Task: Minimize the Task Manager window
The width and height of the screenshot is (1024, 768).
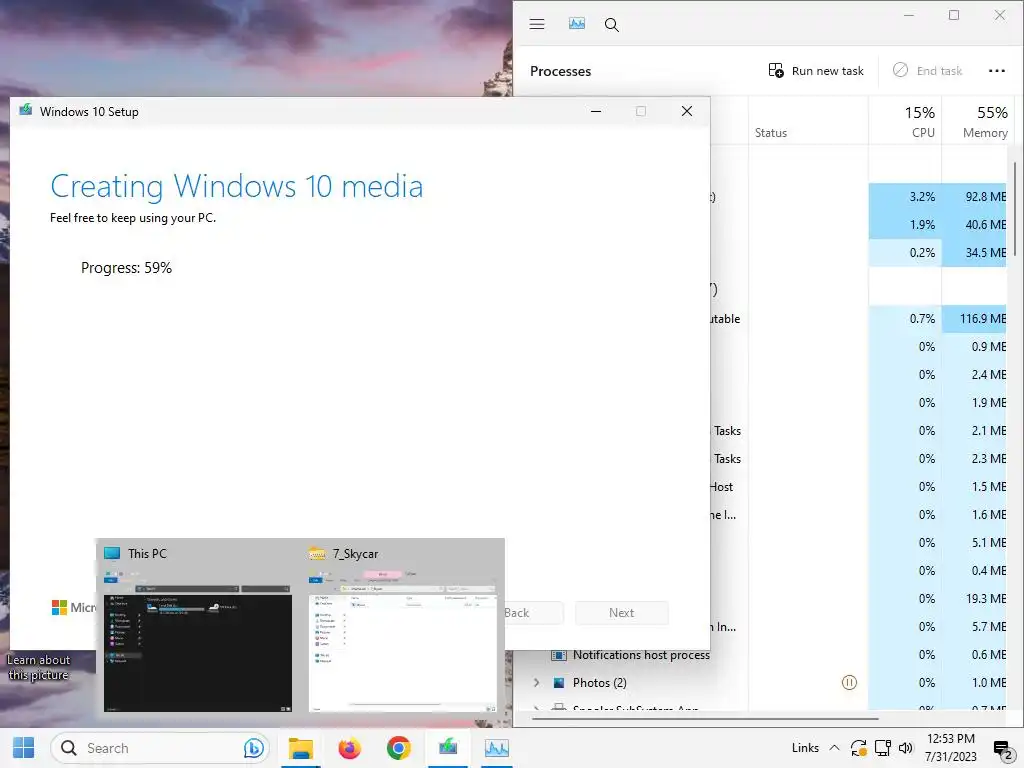Action: click(908, 15)
